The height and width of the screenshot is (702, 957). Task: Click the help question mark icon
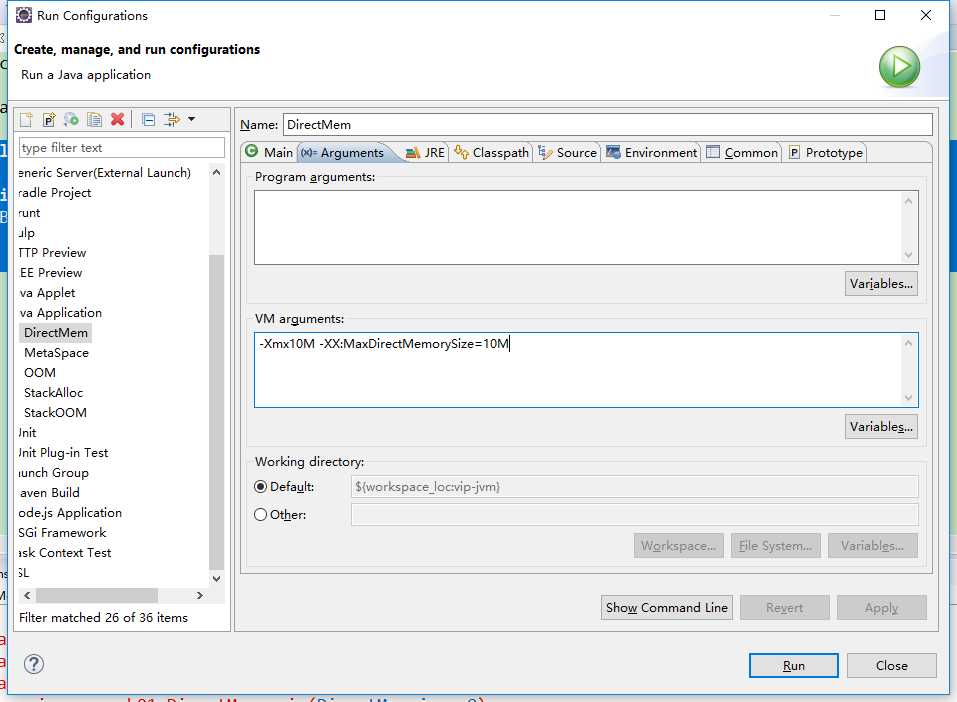34,664
